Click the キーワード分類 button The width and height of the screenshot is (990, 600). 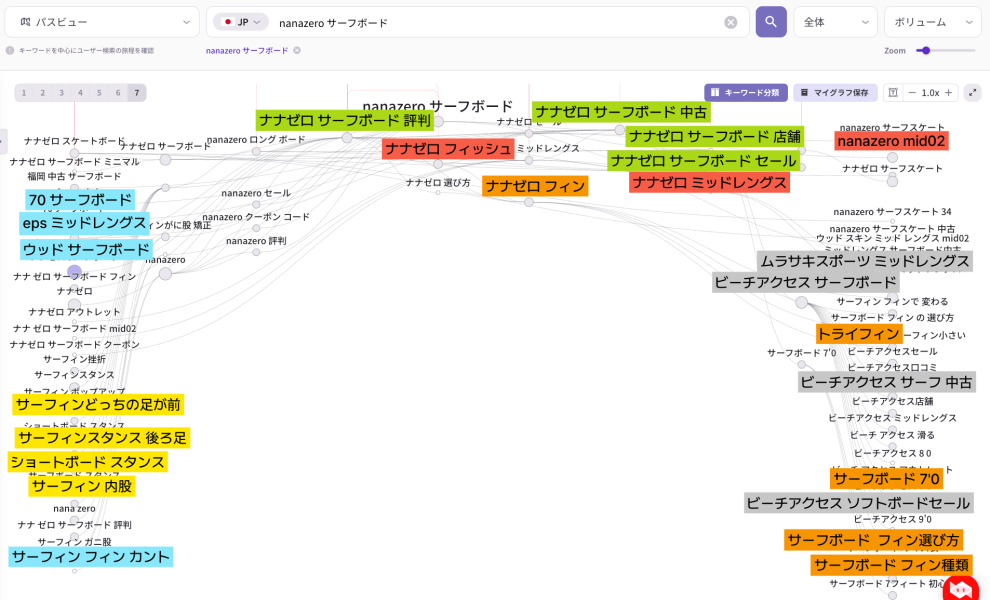tap(746, 93)
